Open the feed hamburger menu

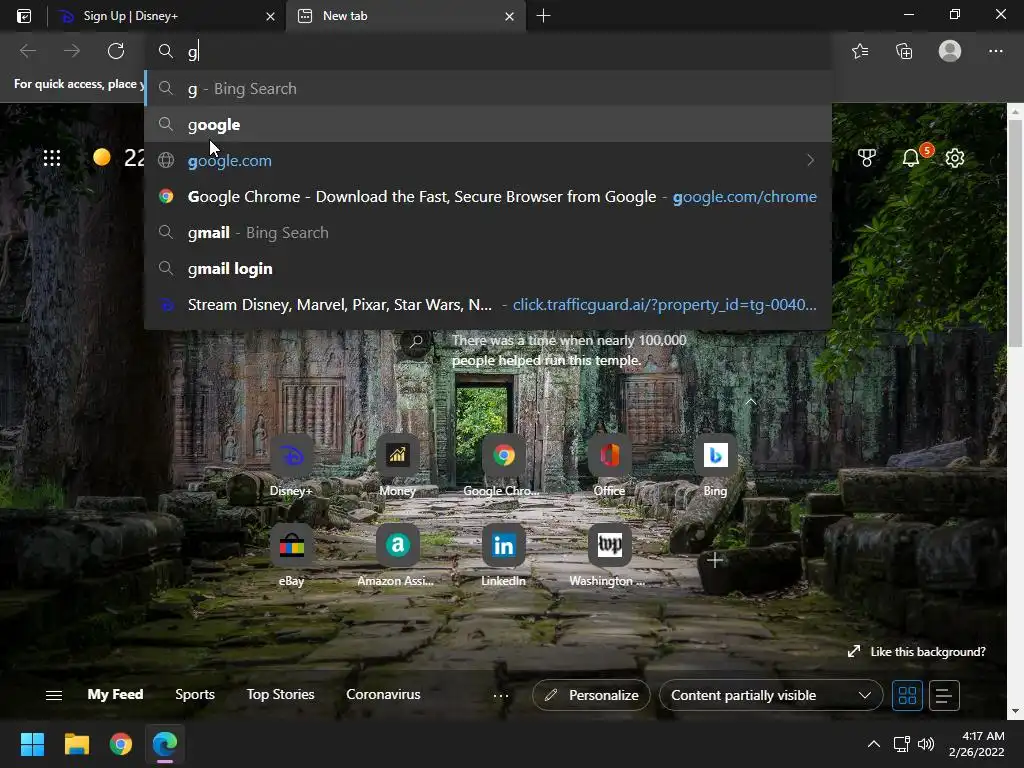point(54,695)
